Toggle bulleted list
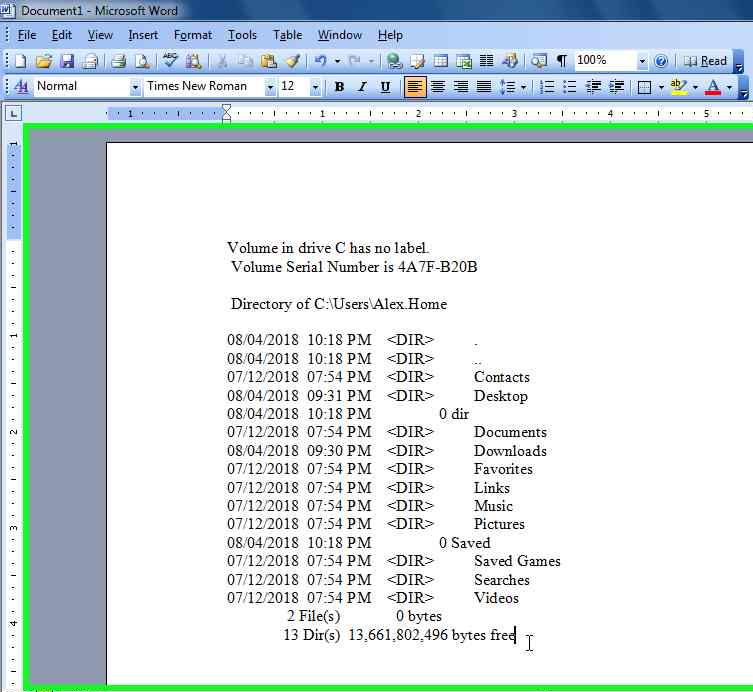 (x=570, y=87)
